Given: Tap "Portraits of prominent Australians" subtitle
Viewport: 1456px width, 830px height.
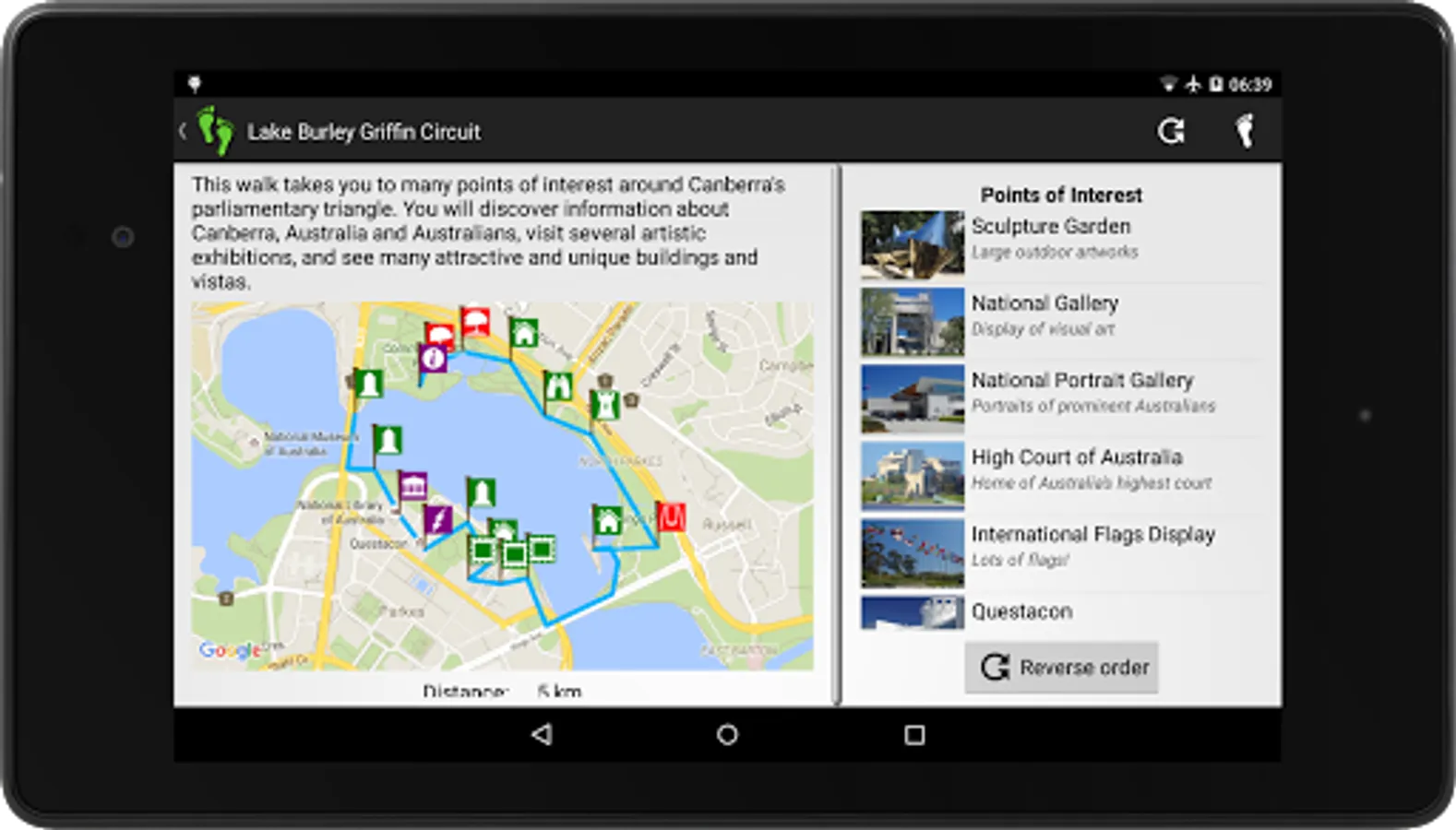Looking at the screenshot, I should 1093,406.
